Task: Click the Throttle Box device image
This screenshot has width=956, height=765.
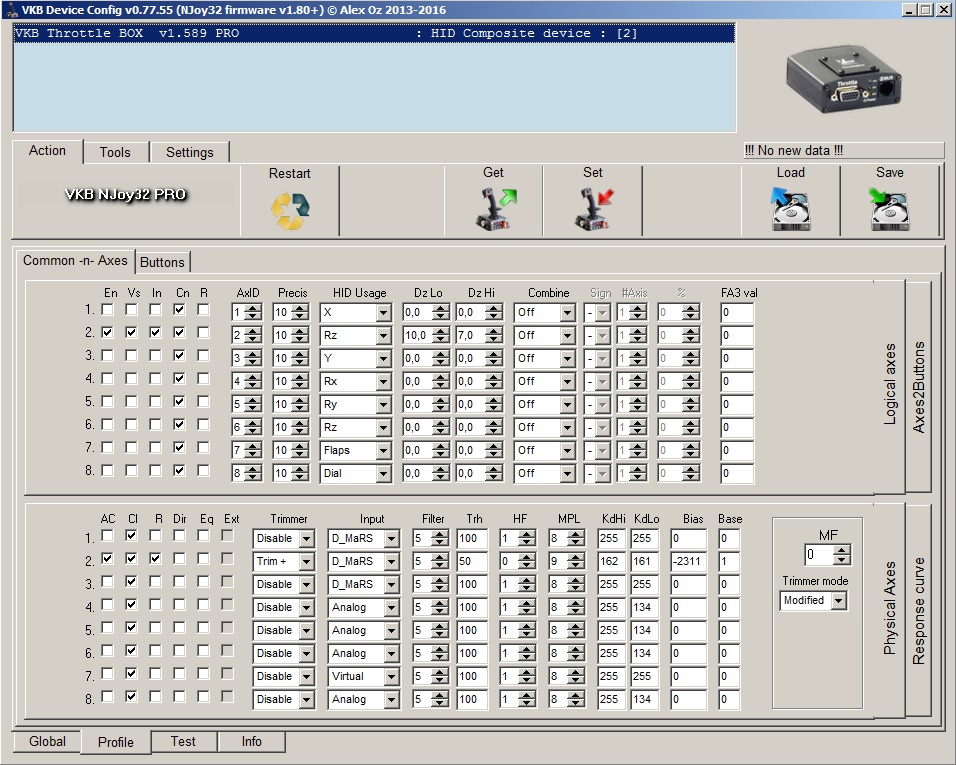Action: (845, 80)
